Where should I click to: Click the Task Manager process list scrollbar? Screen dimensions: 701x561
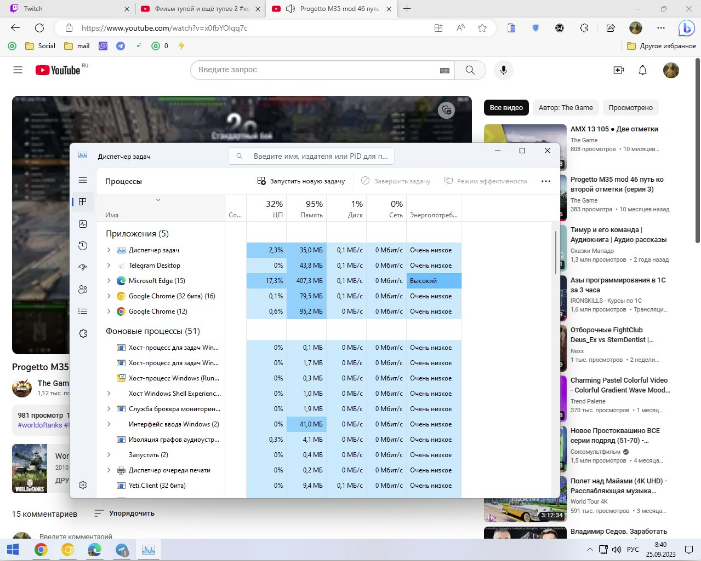555,255
